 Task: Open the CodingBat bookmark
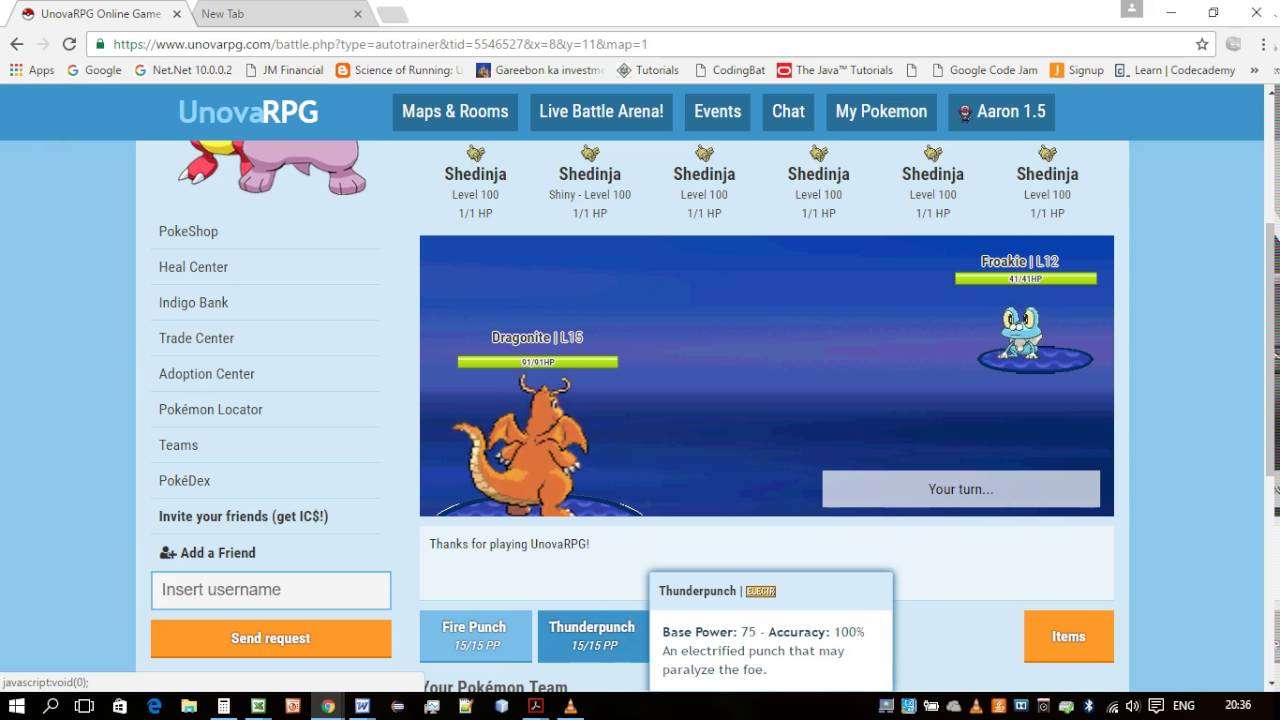click(729, 70)
